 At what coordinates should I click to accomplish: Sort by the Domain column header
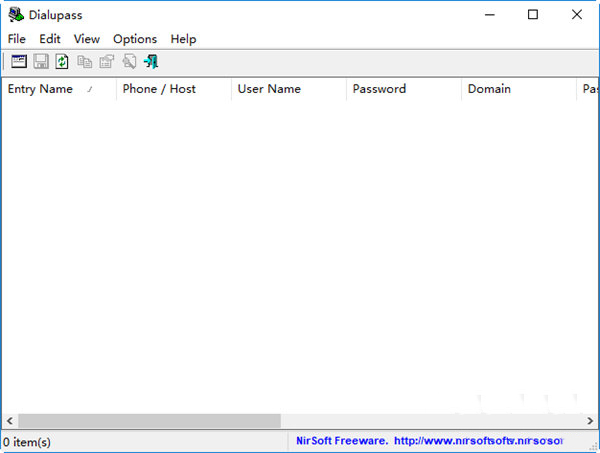click(519, 89)
